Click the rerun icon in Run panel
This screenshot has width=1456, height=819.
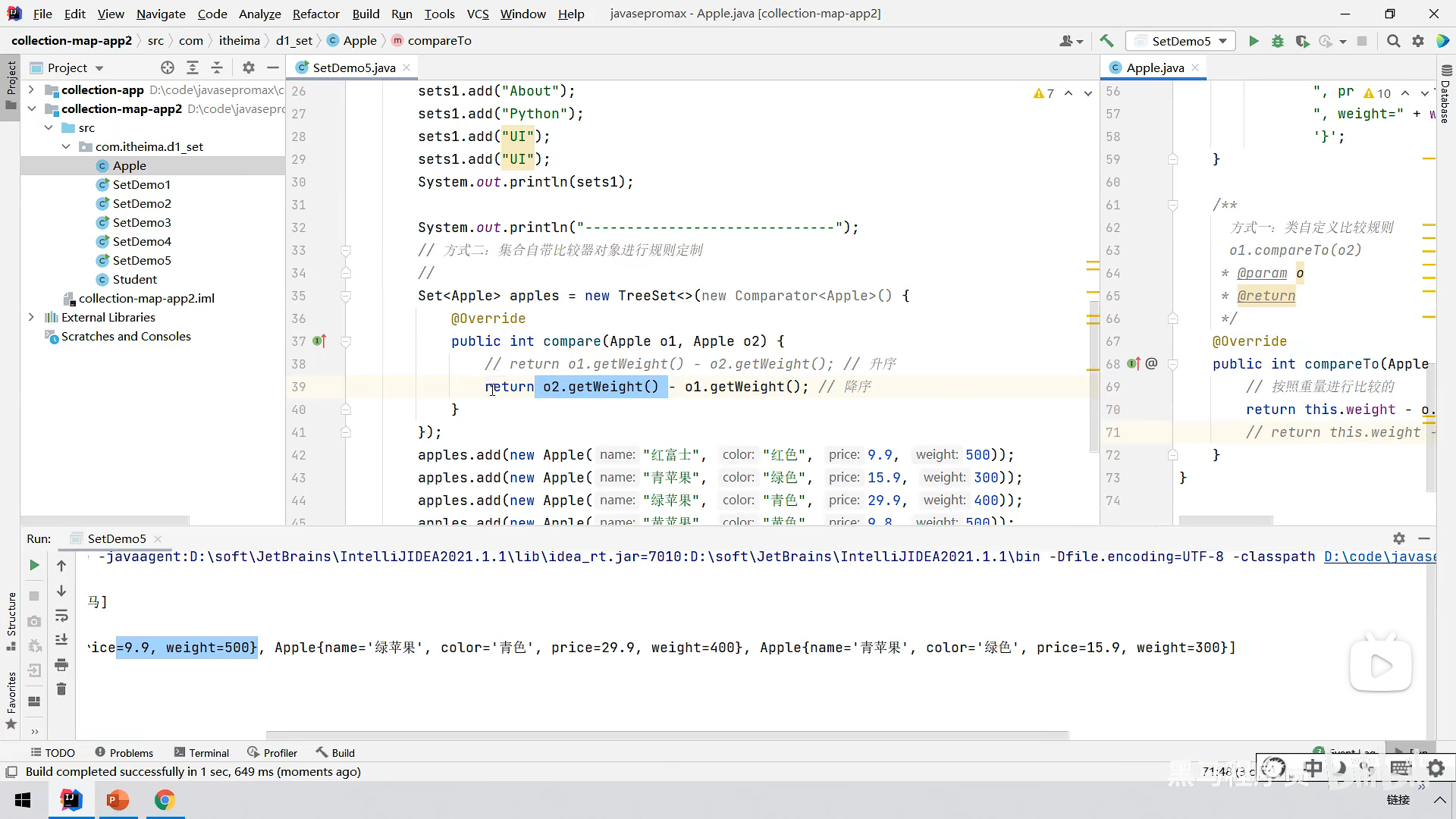[x=34, y=566]
